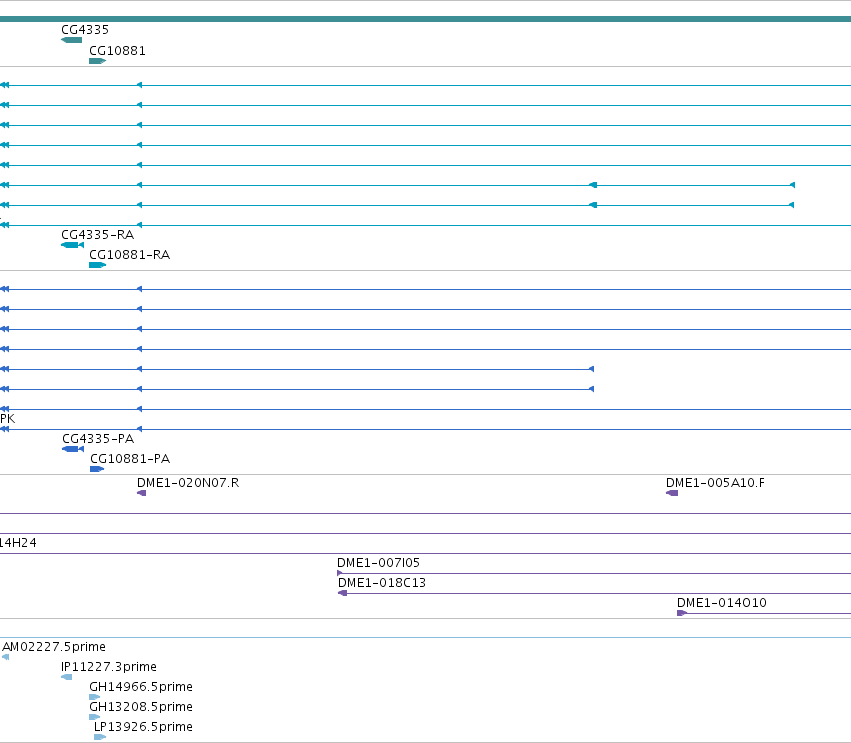
Task: Click the GH14966.5prime label
Action: pos(141,687)
